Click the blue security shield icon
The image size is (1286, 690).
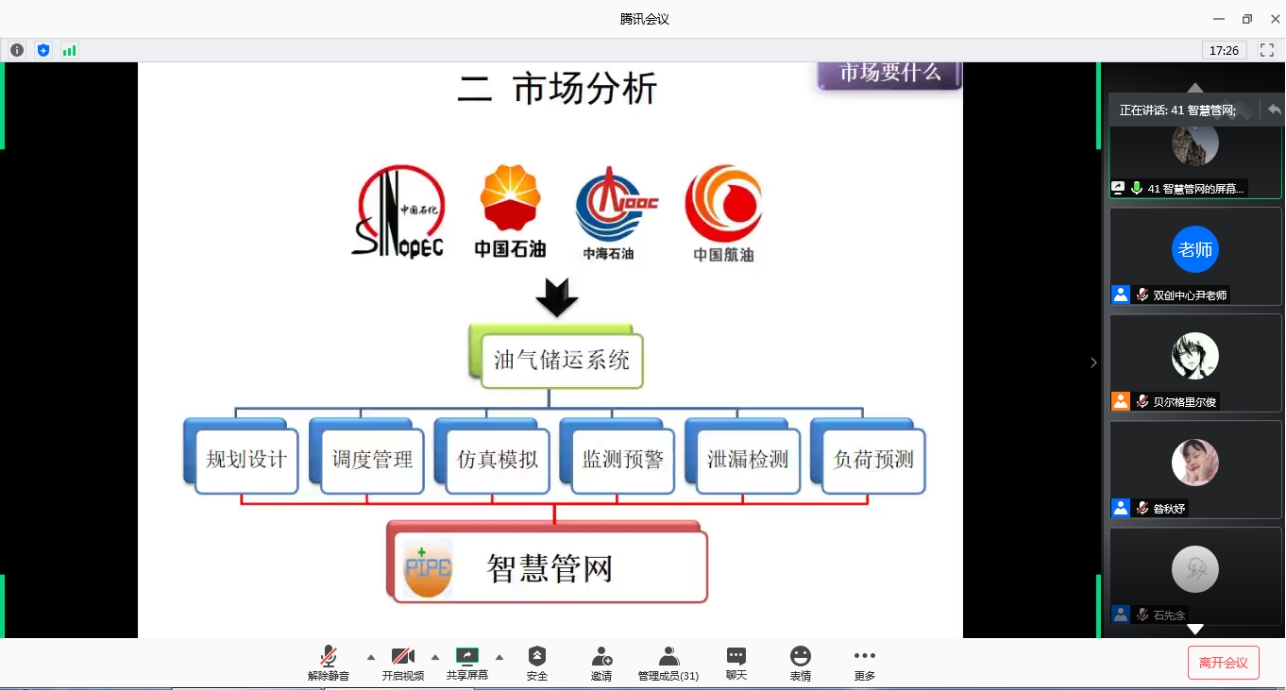(43, 50)
